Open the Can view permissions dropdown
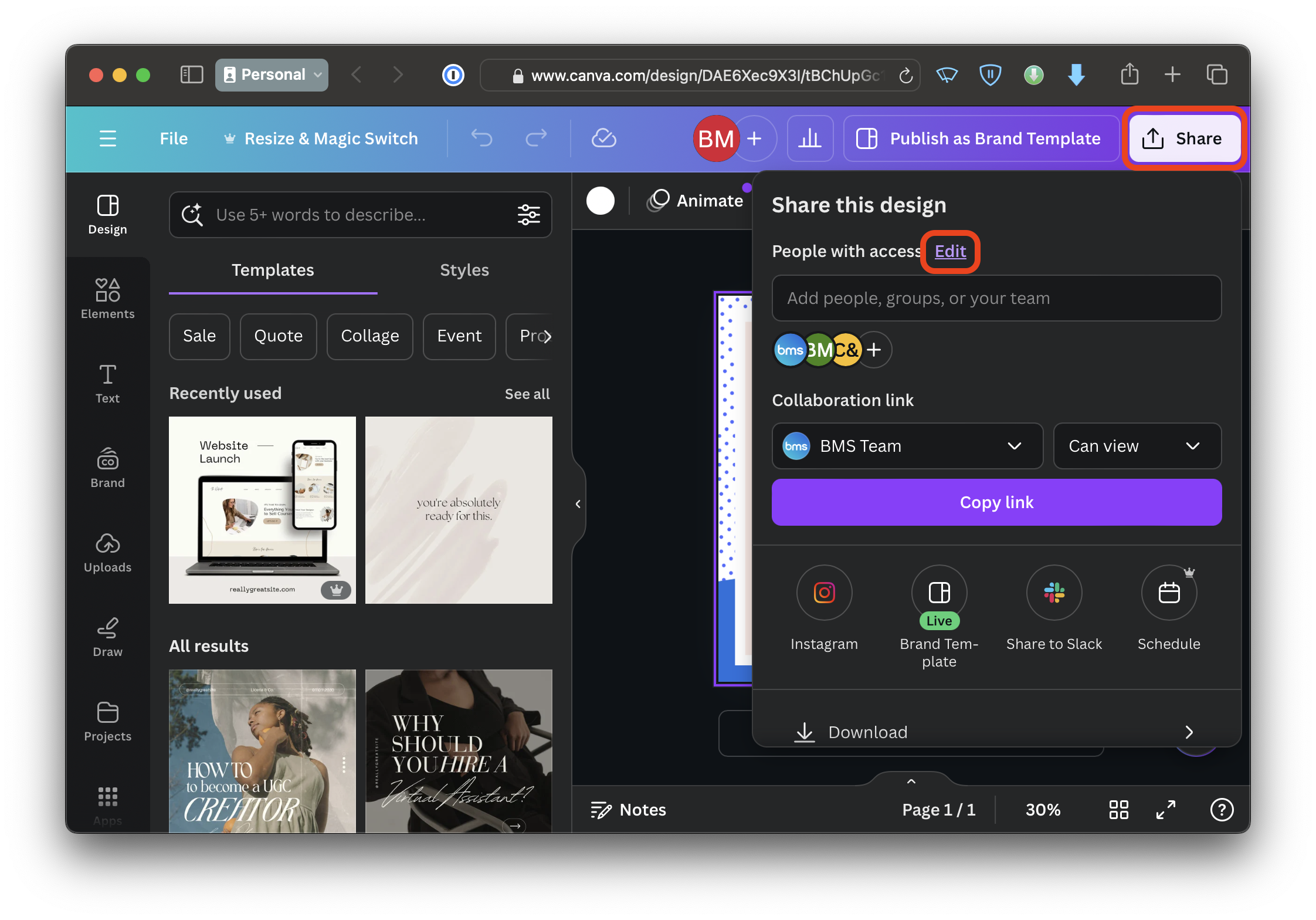The image size is (1316, 920). pyautogui.click(x=1137, y=446)
